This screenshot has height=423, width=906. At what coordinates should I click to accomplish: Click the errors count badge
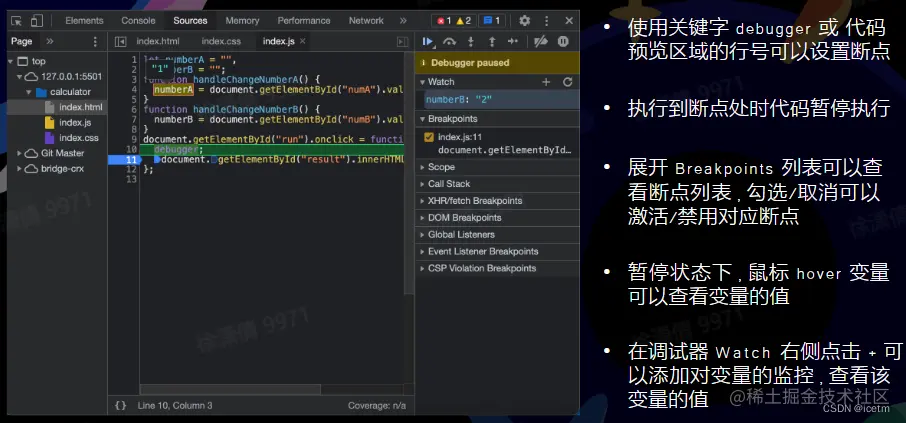point(444,21)
